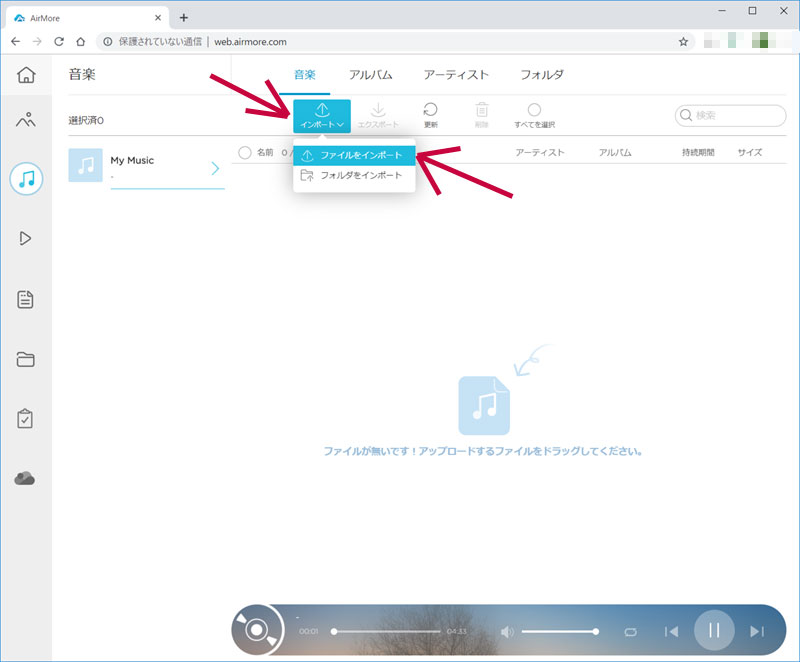Click the 更新 refresh icon
800x662 pixels.
430,115
